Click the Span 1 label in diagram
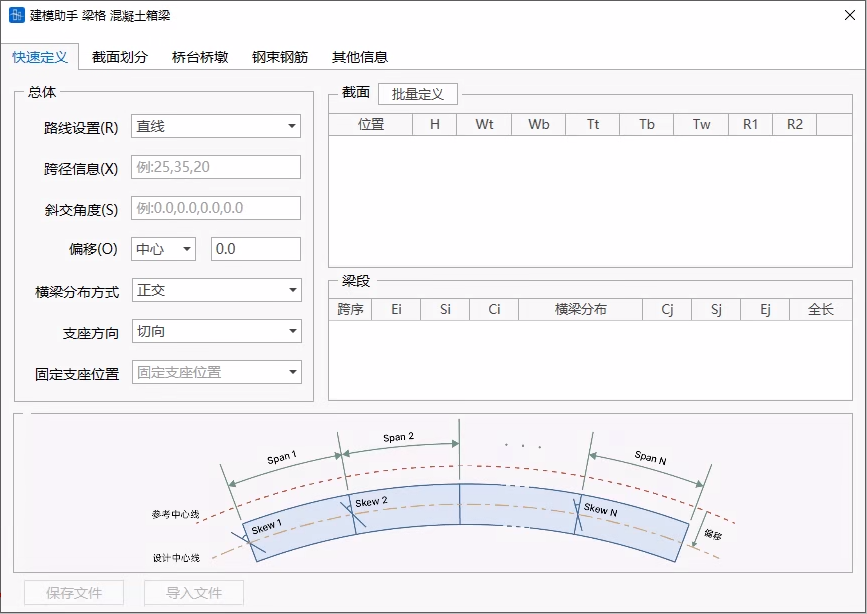 click(x=282, y=458)
